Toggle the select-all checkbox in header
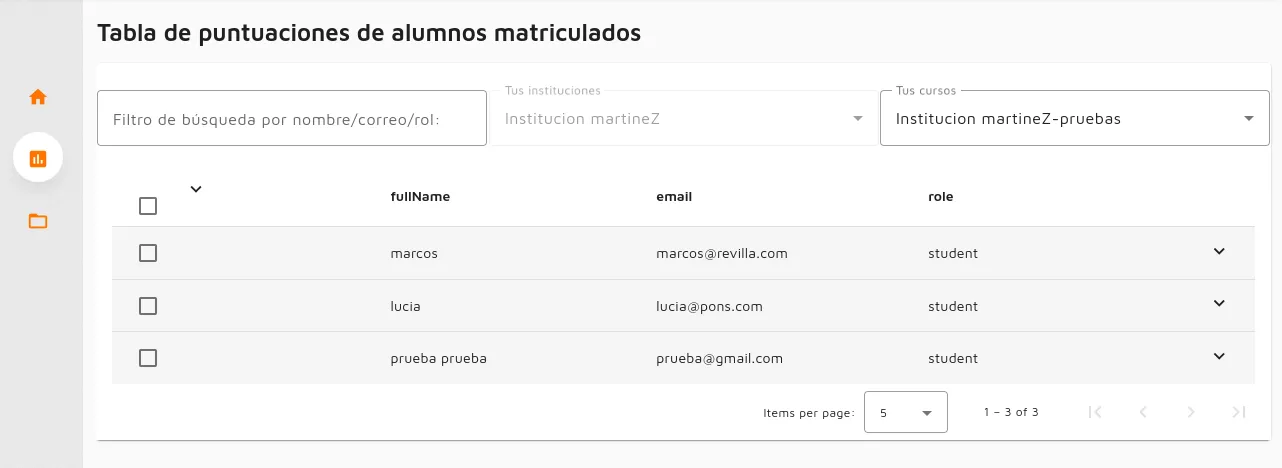The height and width of the screenshot is (468, 1282). pos(148,206)
